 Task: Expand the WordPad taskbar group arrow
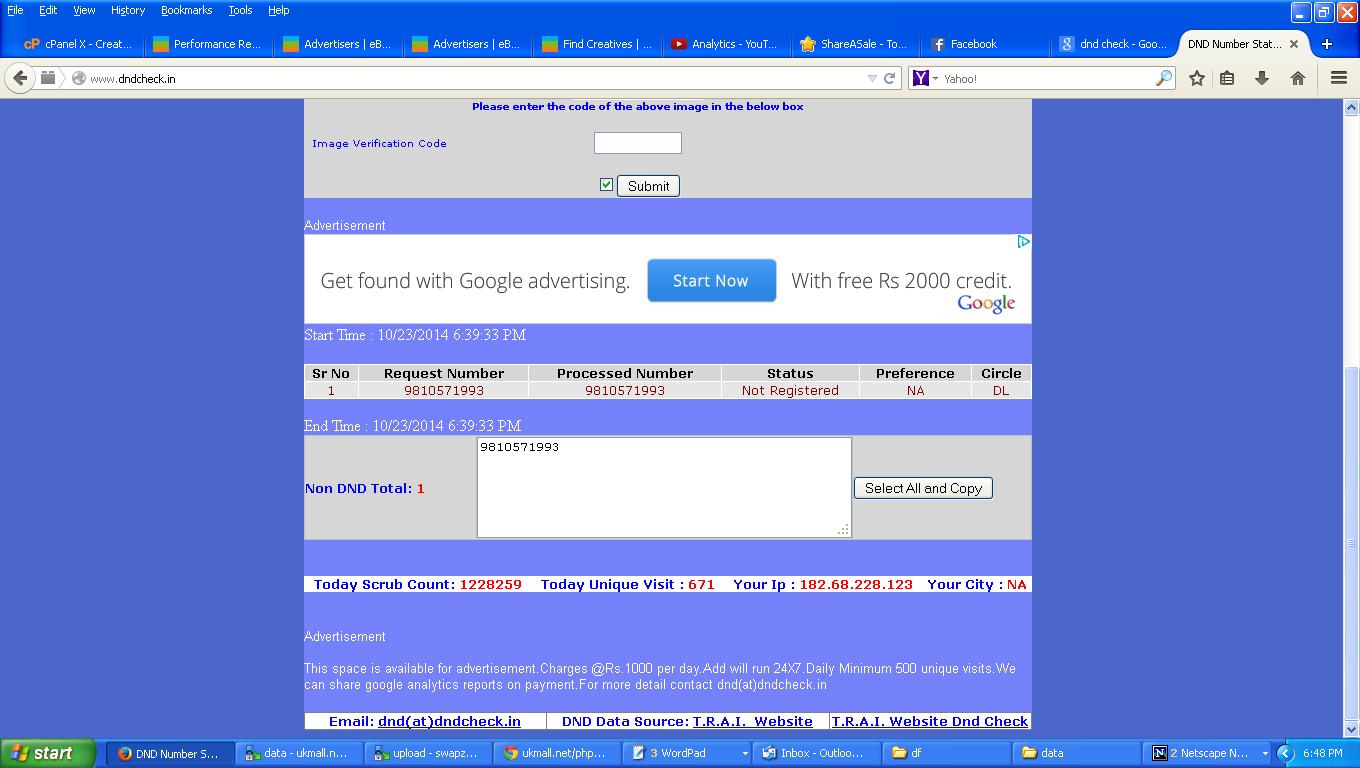point(744,753)
